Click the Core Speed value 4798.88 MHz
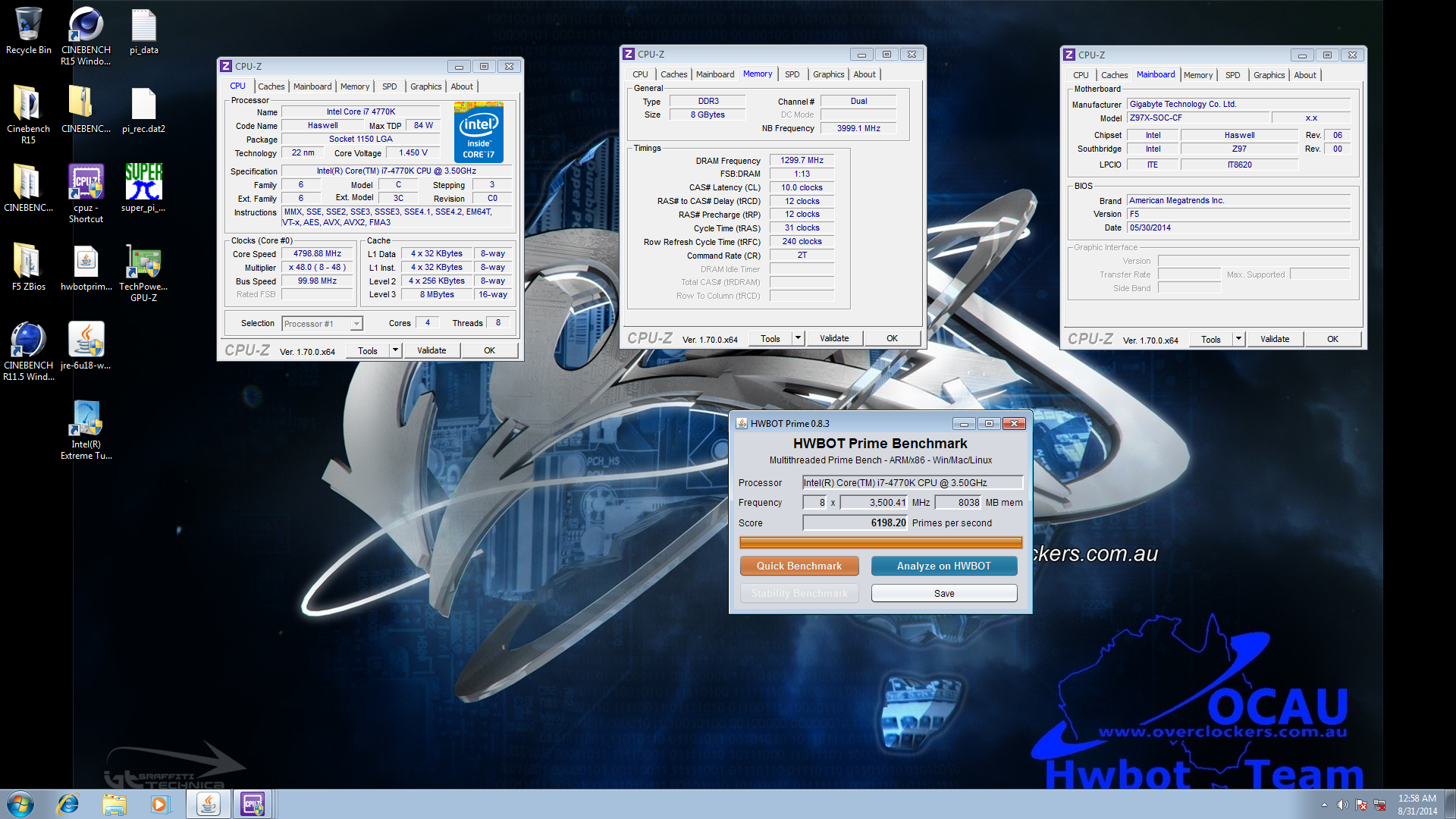This screenshot has width=1456, height=819. pyautogui.click(x=317, y=253)
